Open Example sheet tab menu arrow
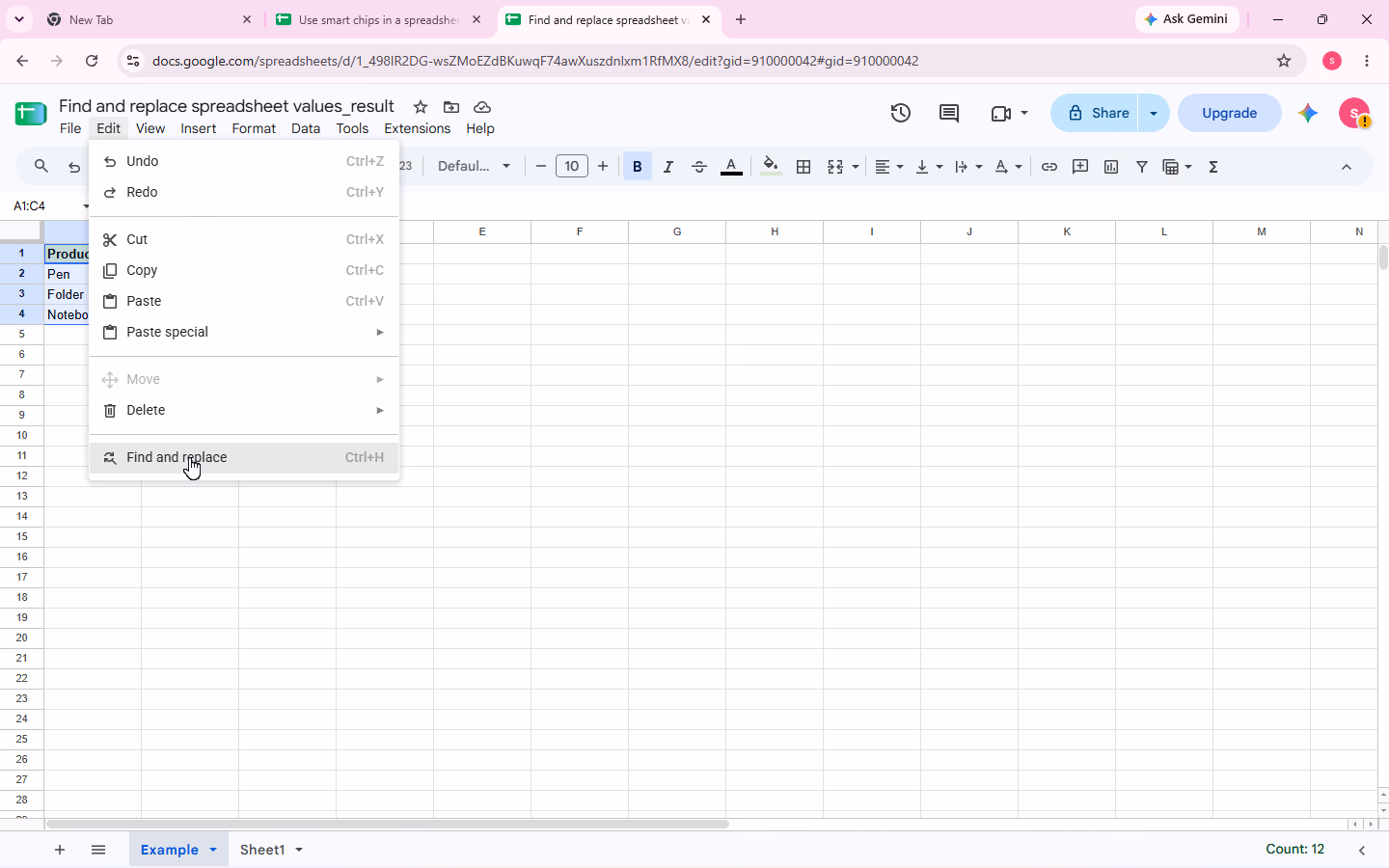1389x868 pixels. [x=213, y=850]
